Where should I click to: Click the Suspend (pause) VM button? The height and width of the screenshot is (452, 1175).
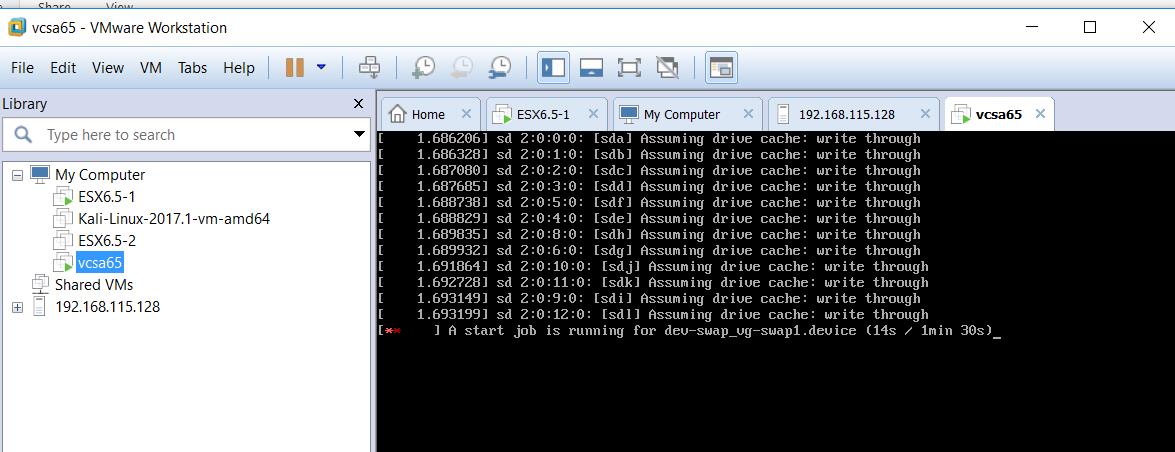click(294, 67)
